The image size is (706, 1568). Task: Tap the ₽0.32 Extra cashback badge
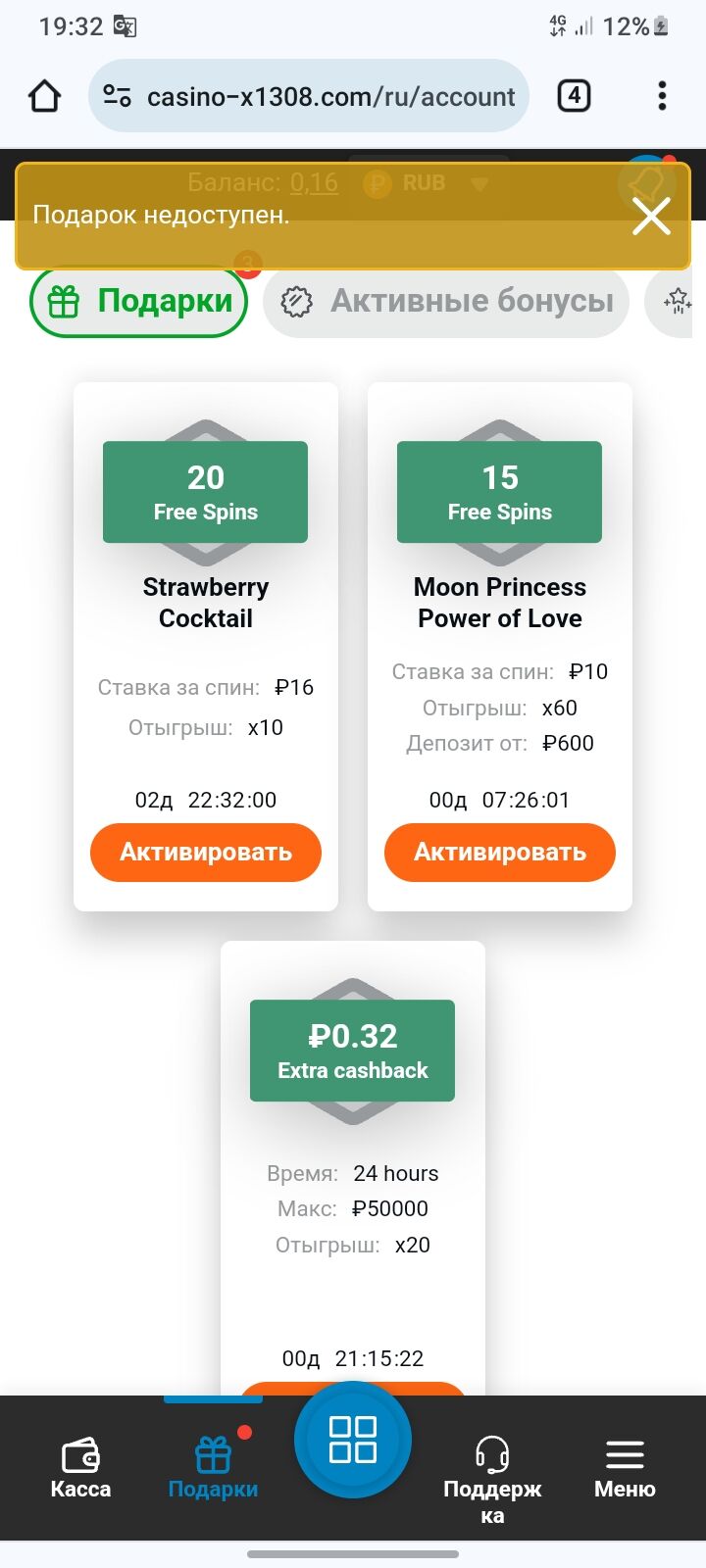click(353, 1051)
